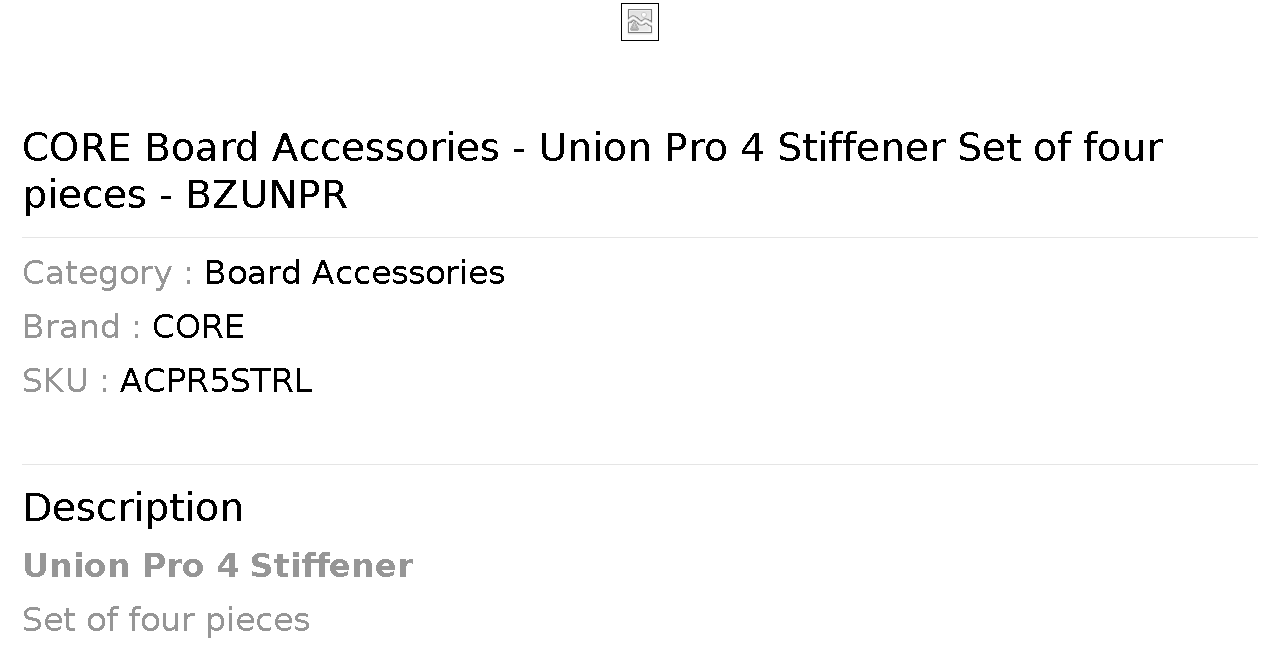Screen dimensions: 1280x661
Task: Click the word 'Stiffener' in the title
Action: click(861, 148)
